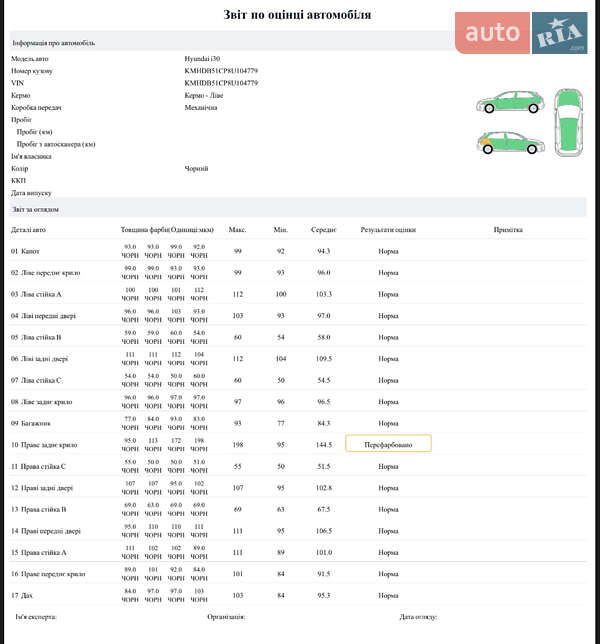Select the model value 'Hyundai i30'
The height and width of the screenshot is (644, 600).
[202, 59]
